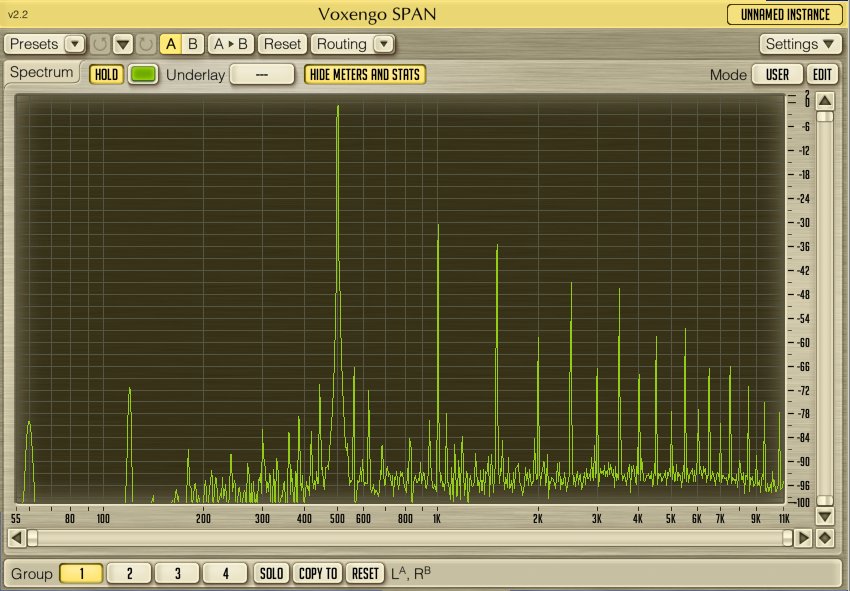Toggle SOLO for the group
Screen dimensions: 850x591
[x=271, y=573]
